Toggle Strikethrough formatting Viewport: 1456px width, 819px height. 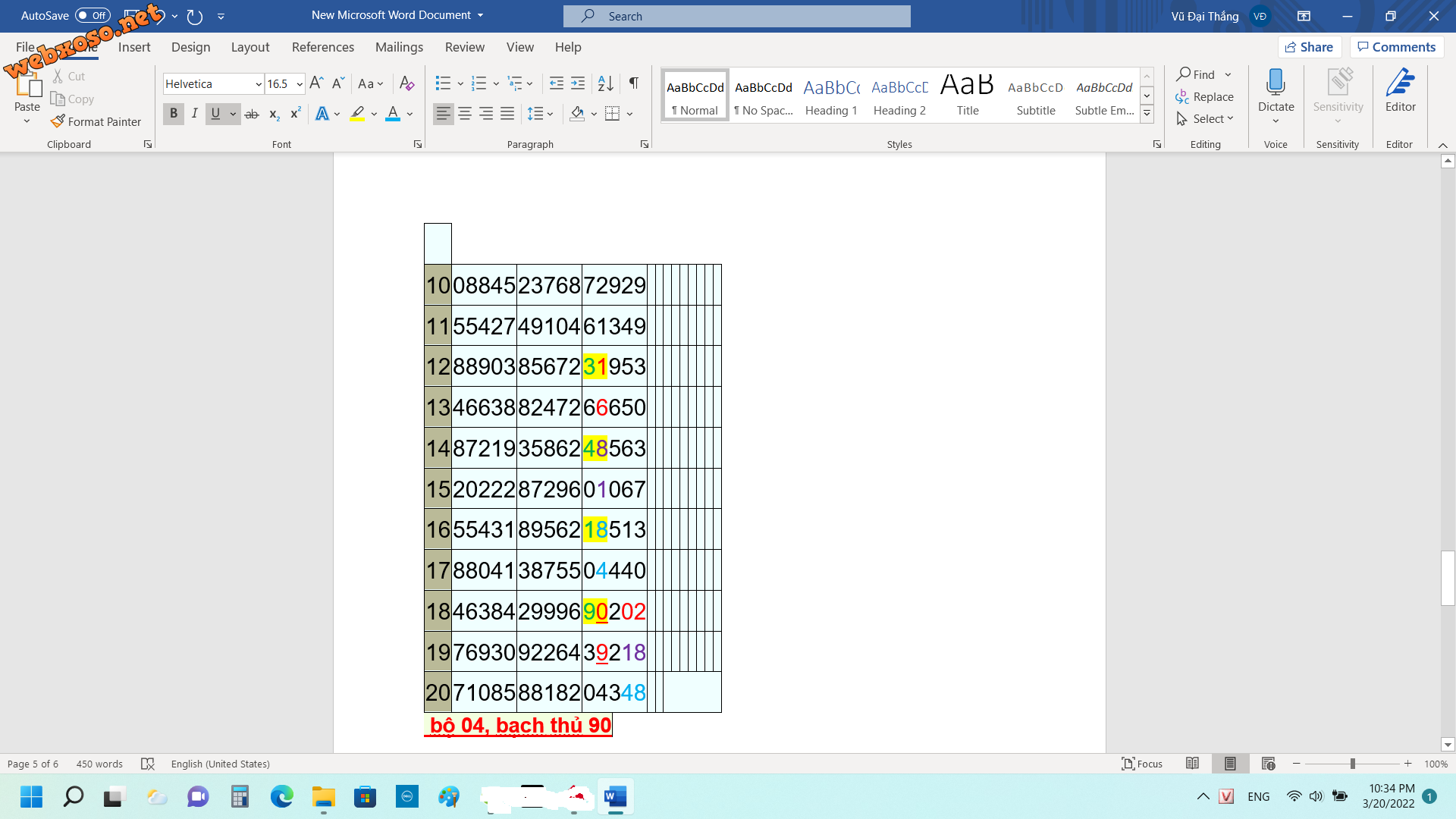click(252, 114)
